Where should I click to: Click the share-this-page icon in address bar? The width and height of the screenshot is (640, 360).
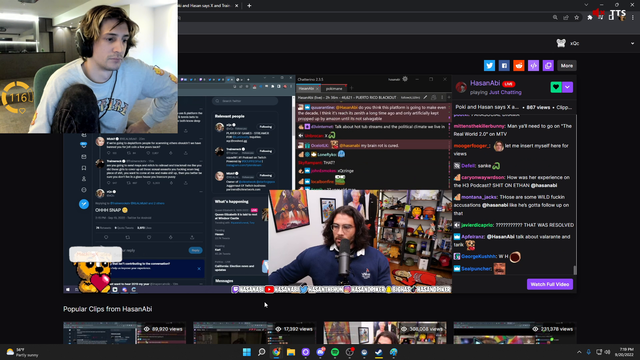(566, 18)
